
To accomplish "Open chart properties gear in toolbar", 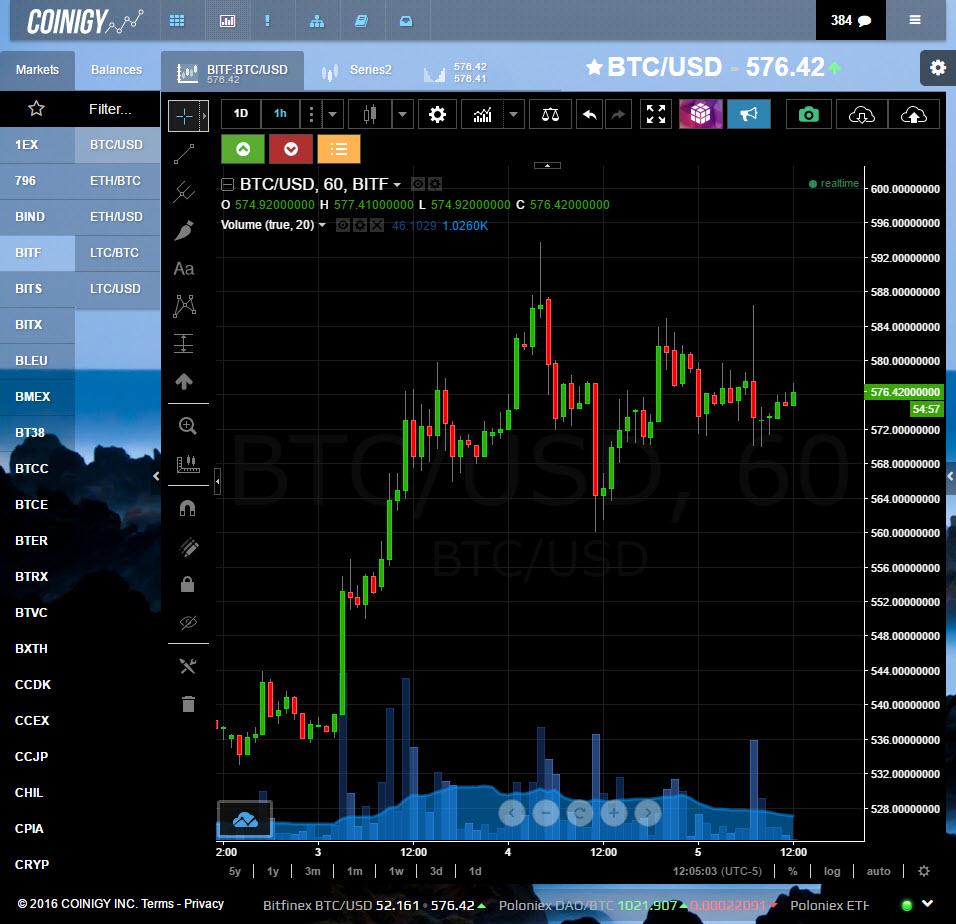I will (x=437, y=115).
